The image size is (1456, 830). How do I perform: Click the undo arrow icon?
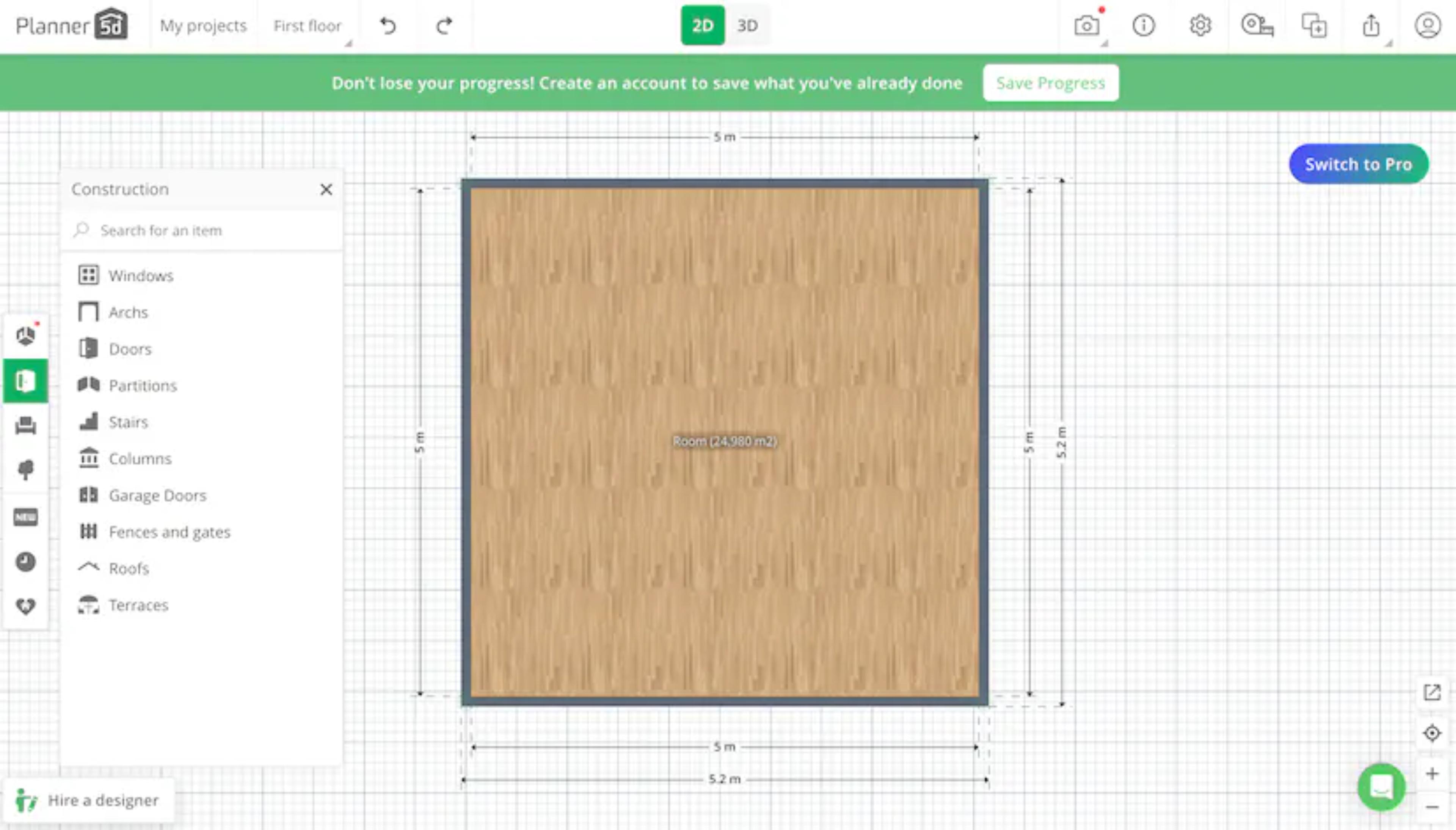pos(388,26)
